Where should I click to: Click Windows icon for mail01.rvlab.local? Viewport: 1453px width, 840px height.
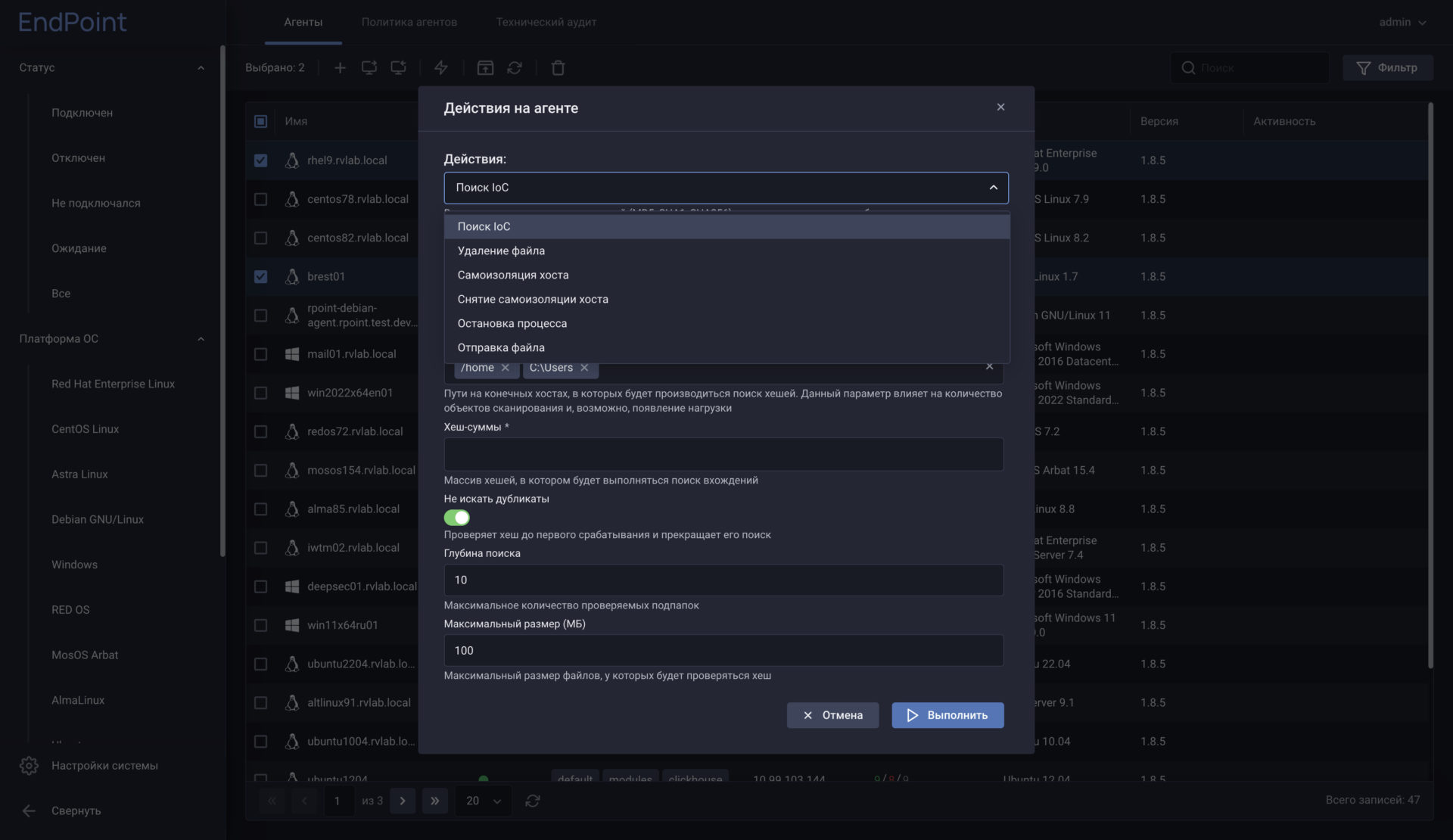coord(292,354)
